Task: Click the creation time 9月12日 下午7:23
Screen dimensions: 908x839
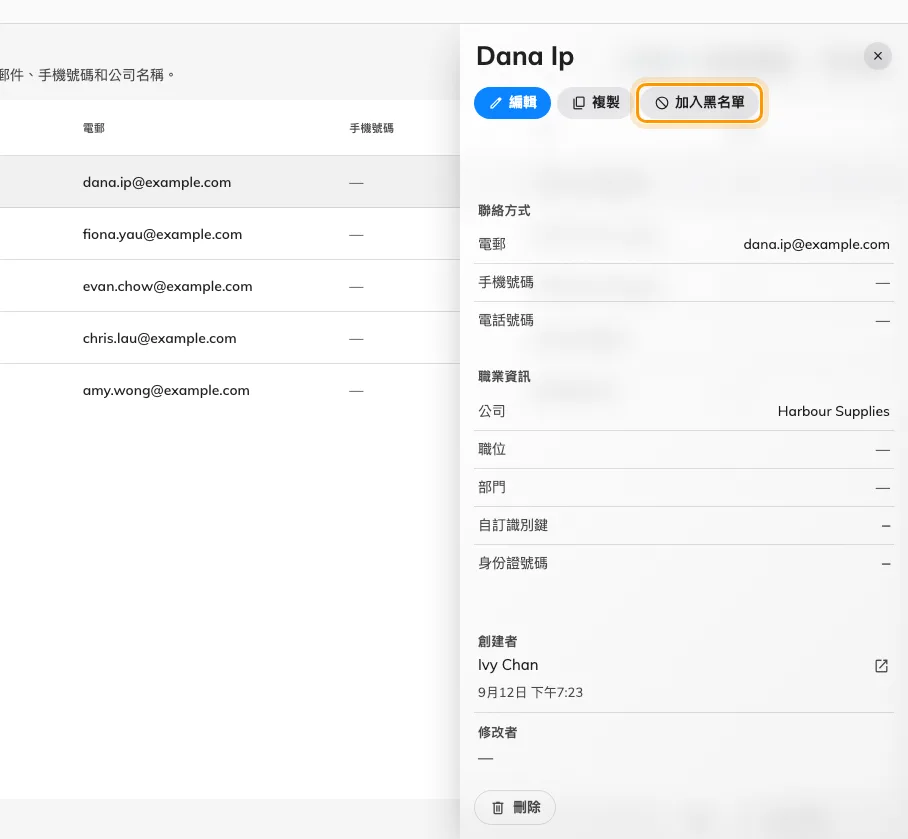Action: pos(530,693)
